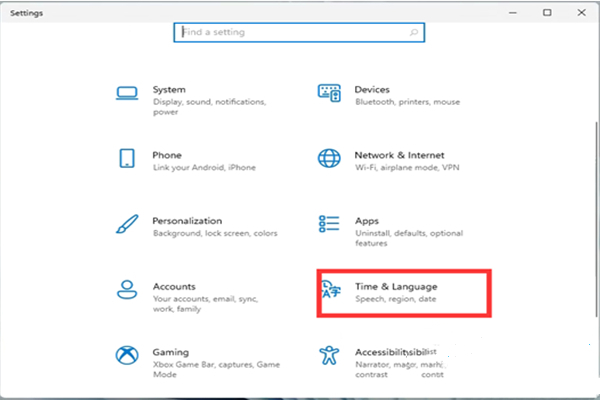Open Network & Internet settings title
Viewport: 600px width, 400px height.
tap(399, 155)
